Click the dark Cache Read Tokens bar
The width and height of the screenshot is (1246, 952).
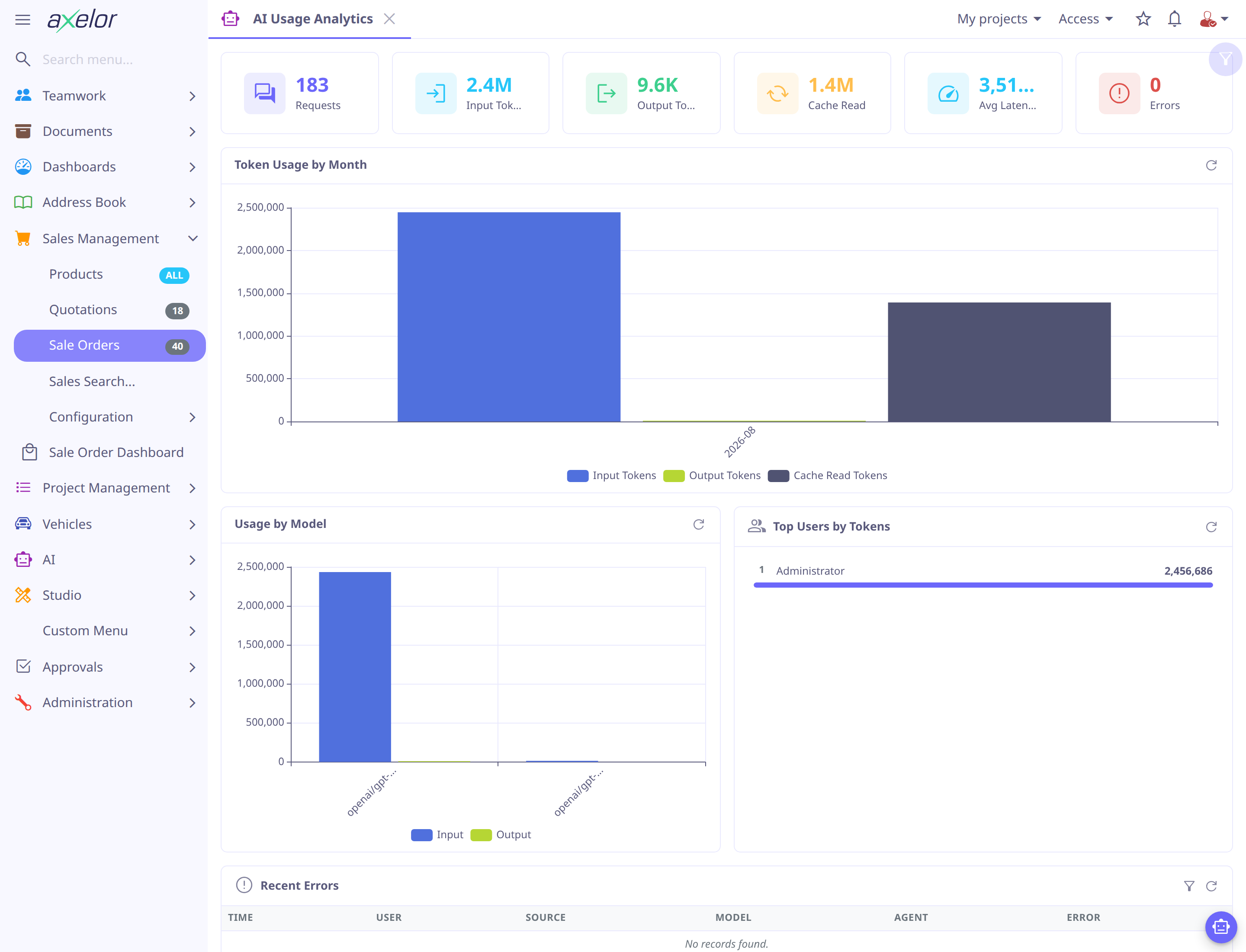coord(999,362)
